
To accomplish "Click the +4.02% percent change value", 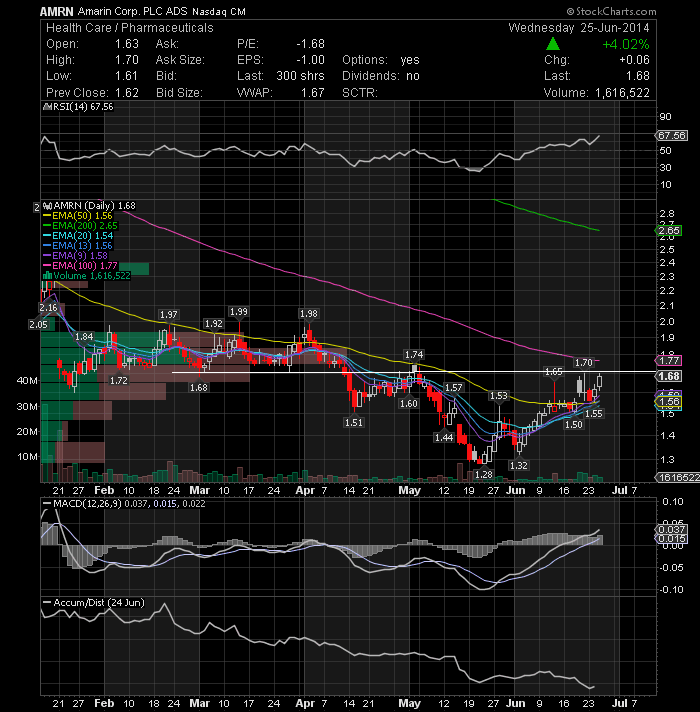I will click(626, 44).
